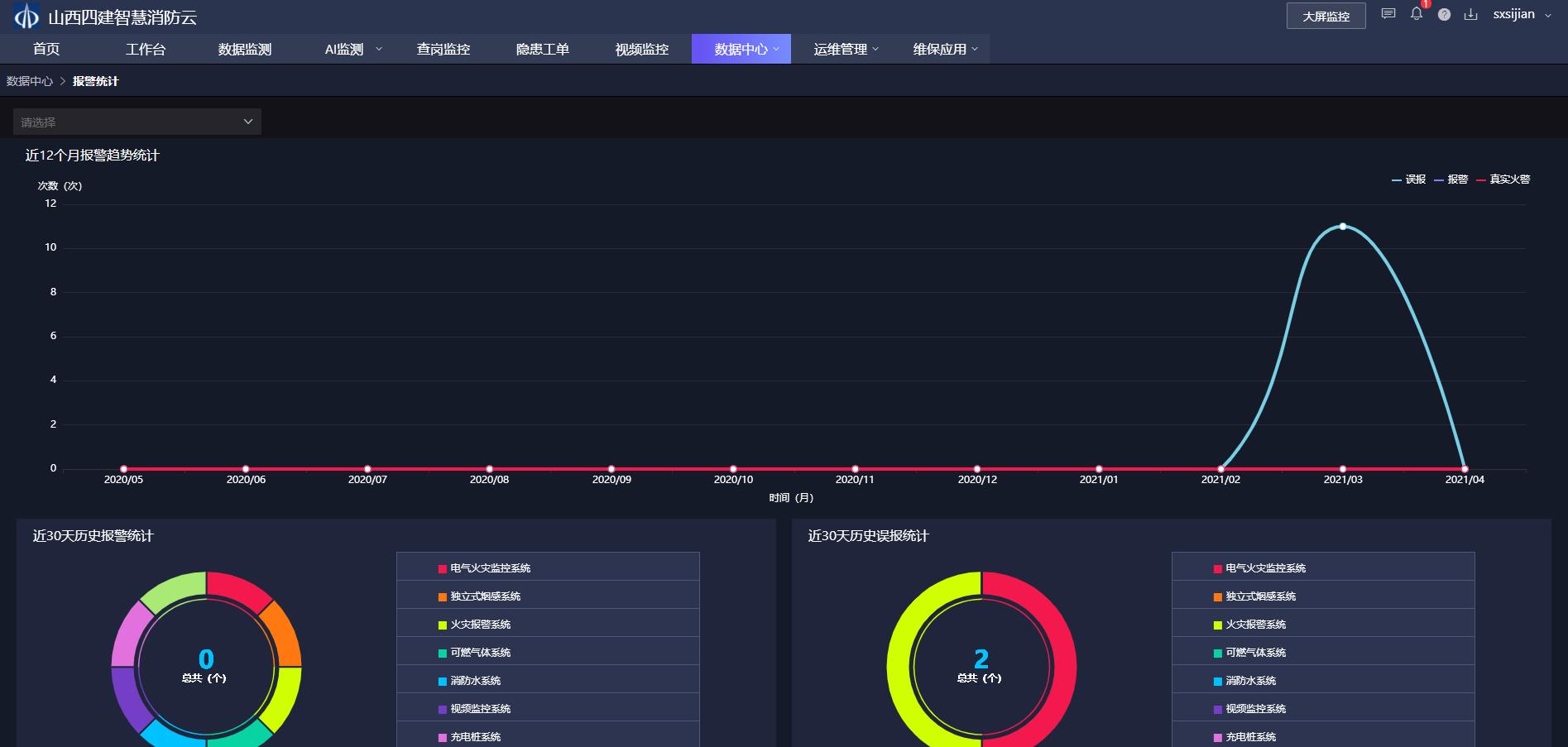The width and height of the screenshot is (1568, 747).
Task: Click 数据中心 breadcrumb link
Action: click(29, 81)
